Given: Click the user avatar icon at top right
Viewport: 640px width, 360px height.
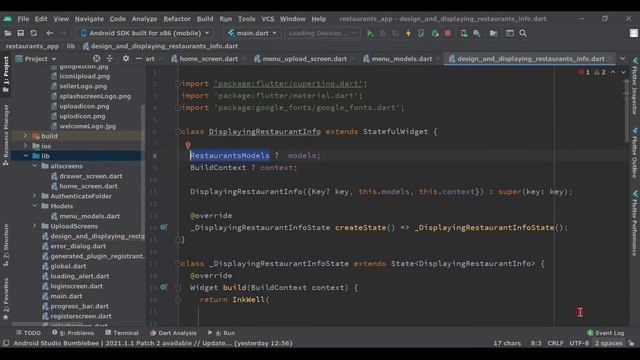Looking at the screenshot, I should click(633, 33).
